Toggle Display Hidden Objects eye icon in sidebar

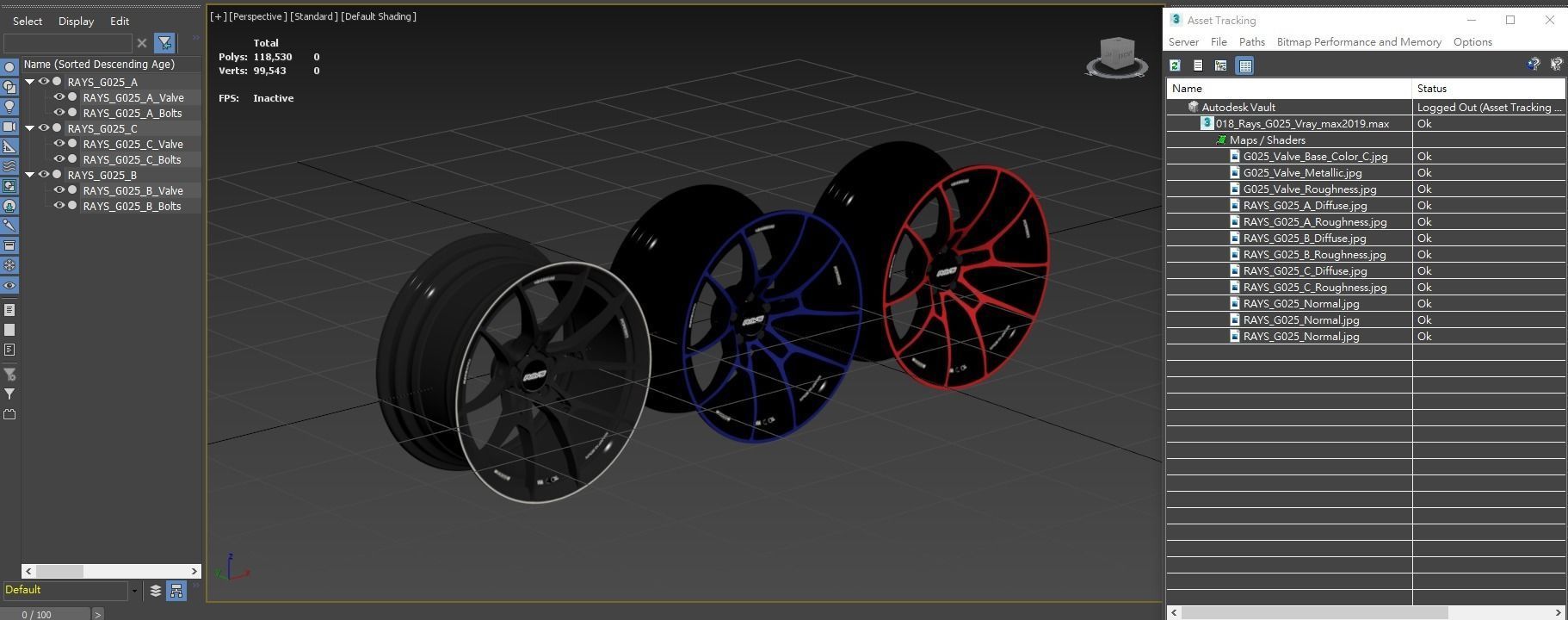(9, 286)
